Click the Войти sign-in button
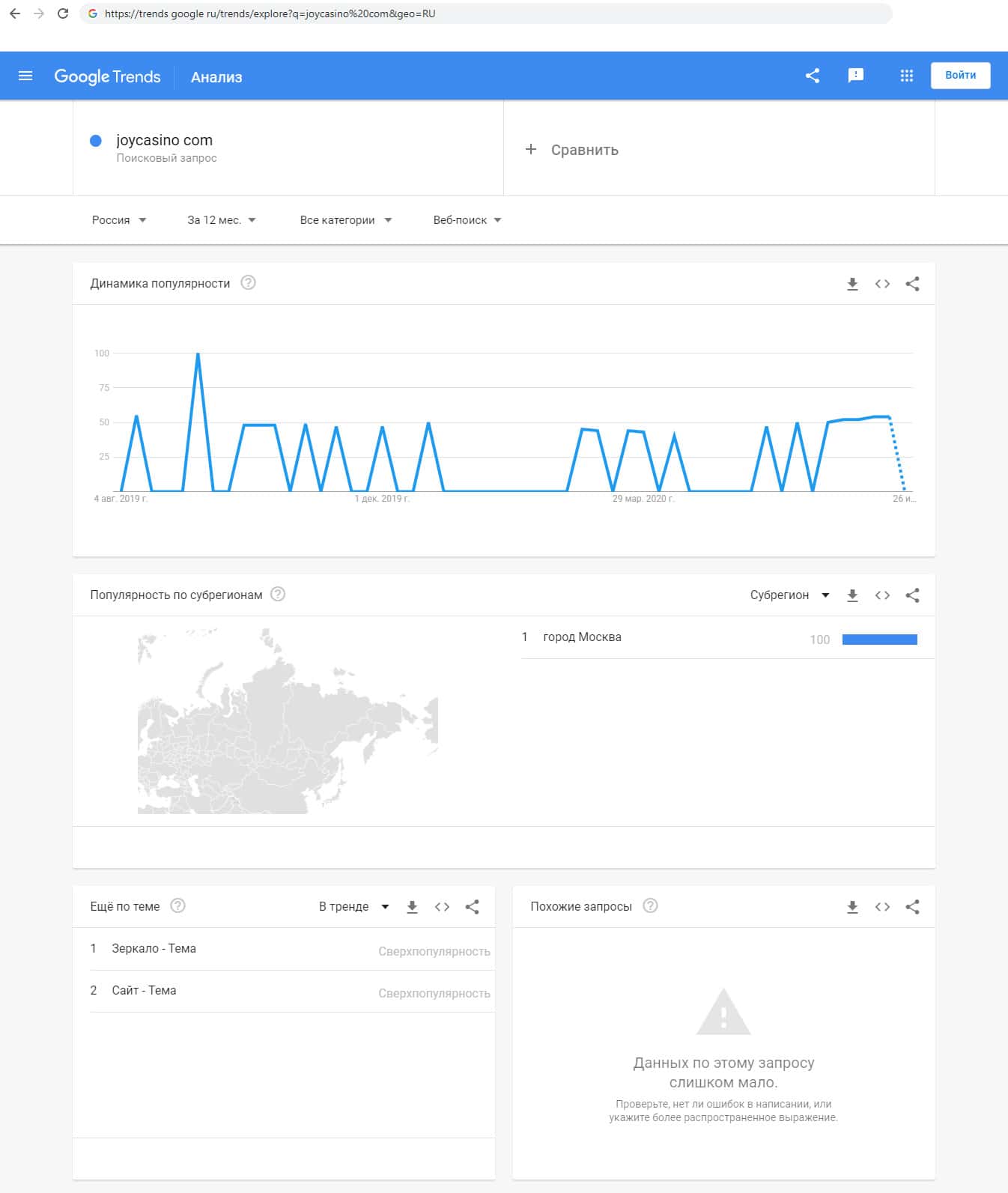The width and height of the screenshot is (1008, 1193). pos(960,76)
